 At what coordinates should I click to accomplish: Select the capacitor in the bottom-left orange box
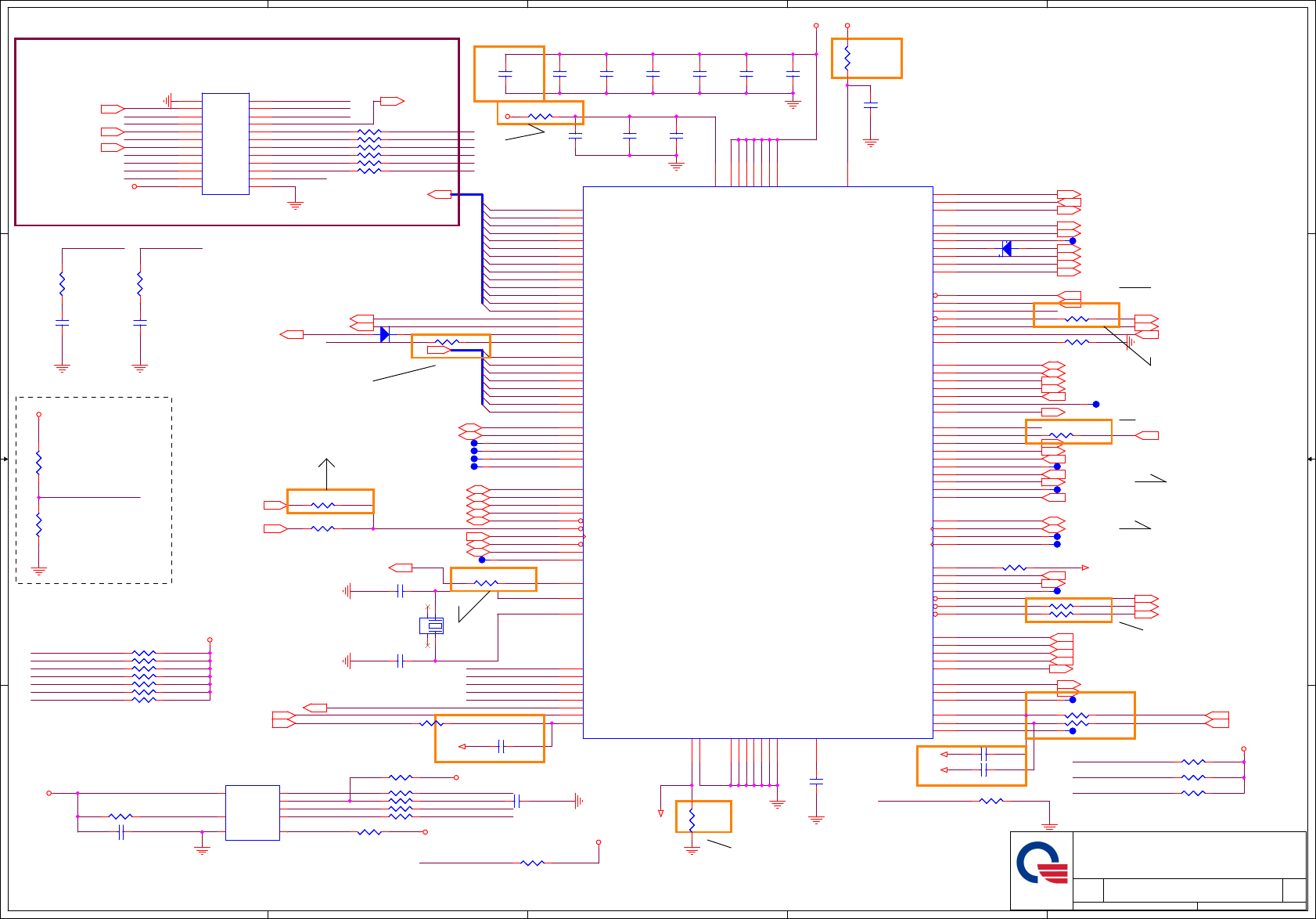(502, 747)
